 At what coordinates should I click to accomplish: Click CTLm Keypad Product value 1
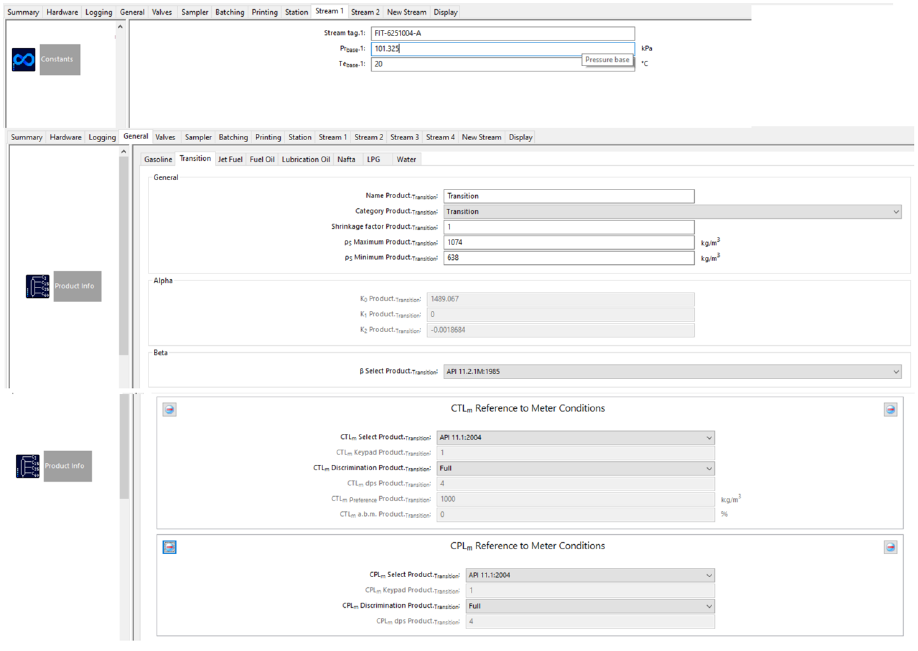click(x=576, y=453)
